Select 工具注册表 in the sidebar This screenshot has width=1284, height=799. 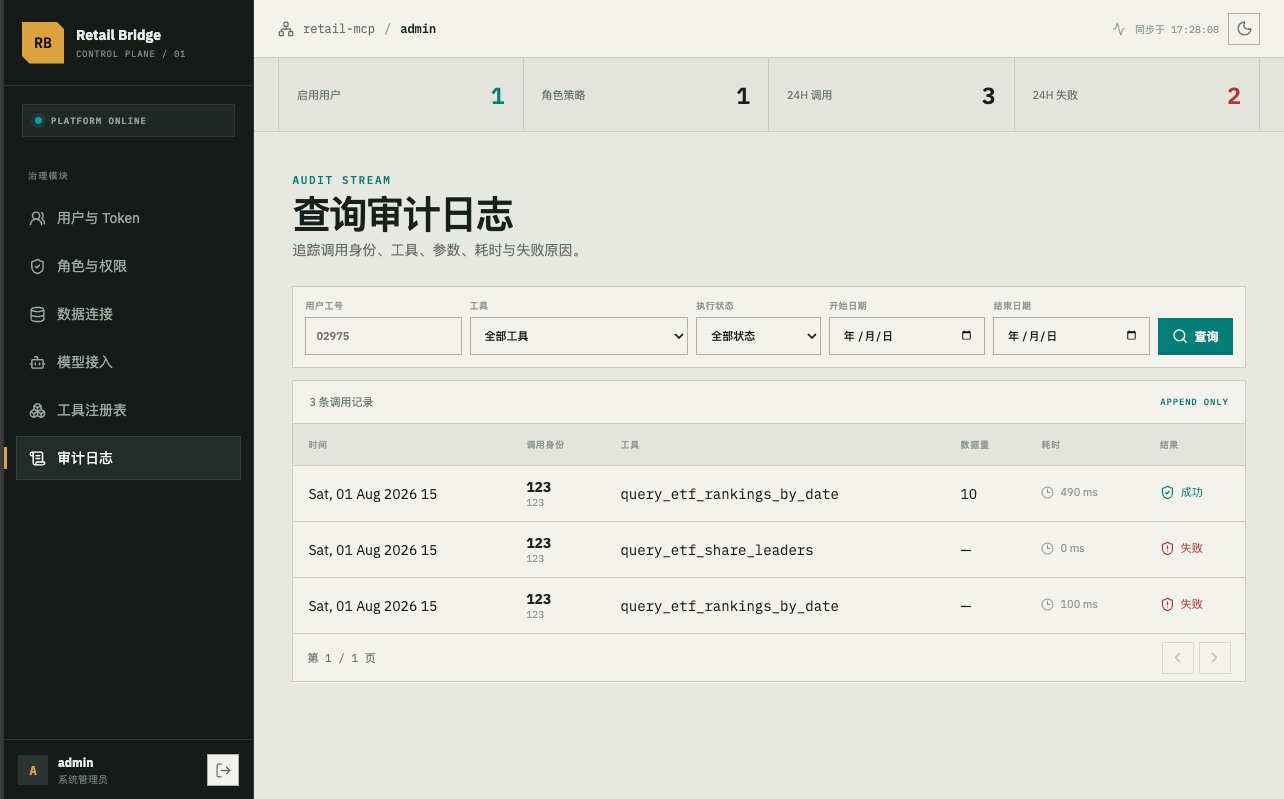pyautogui.click(x=128, y=410)
